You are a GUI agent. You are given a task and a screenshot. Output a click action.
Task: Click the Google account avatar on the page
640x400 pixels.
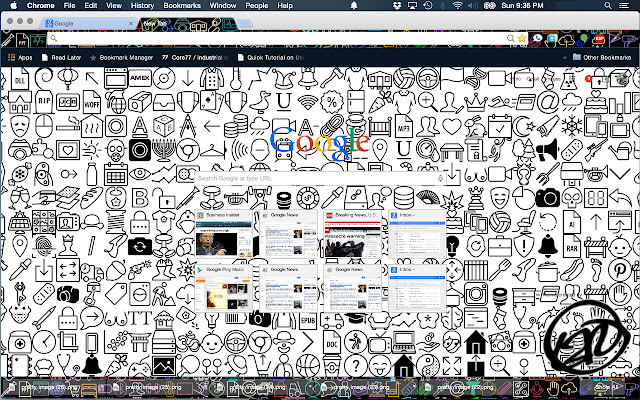[622, 78]
